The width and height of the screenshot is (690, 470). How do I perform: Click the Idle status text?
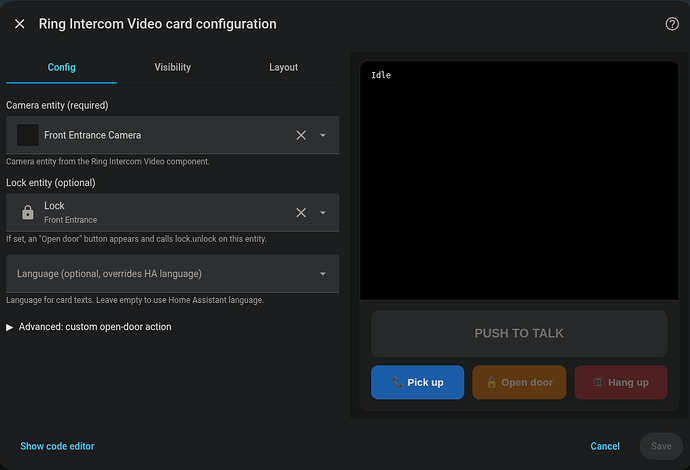point(381,75)
